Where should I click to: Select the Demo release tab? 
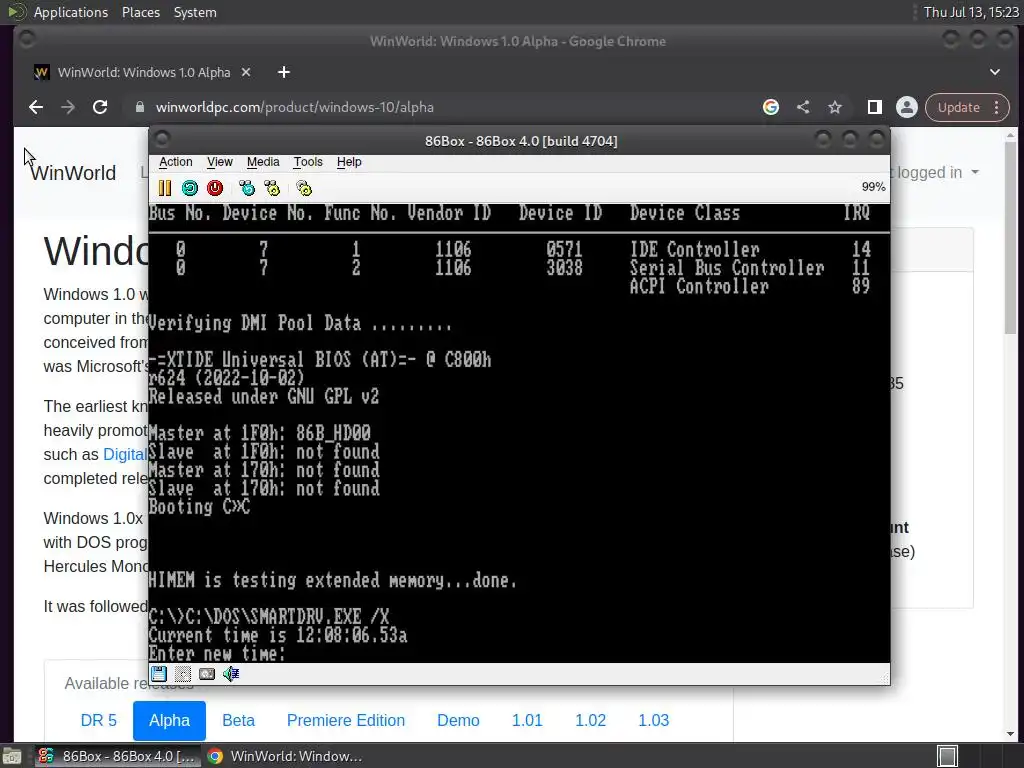[x=458, y=720]
